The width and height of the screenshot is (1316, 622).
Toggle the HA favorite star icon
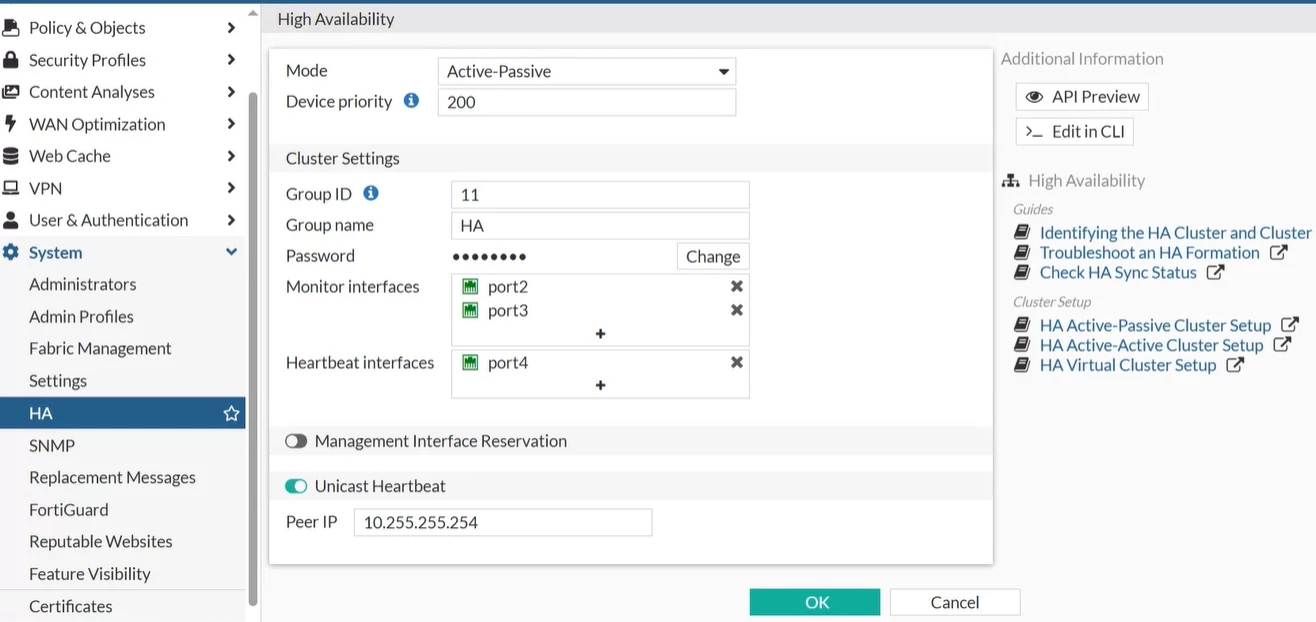pyautogui.click(x=231, y=413)
